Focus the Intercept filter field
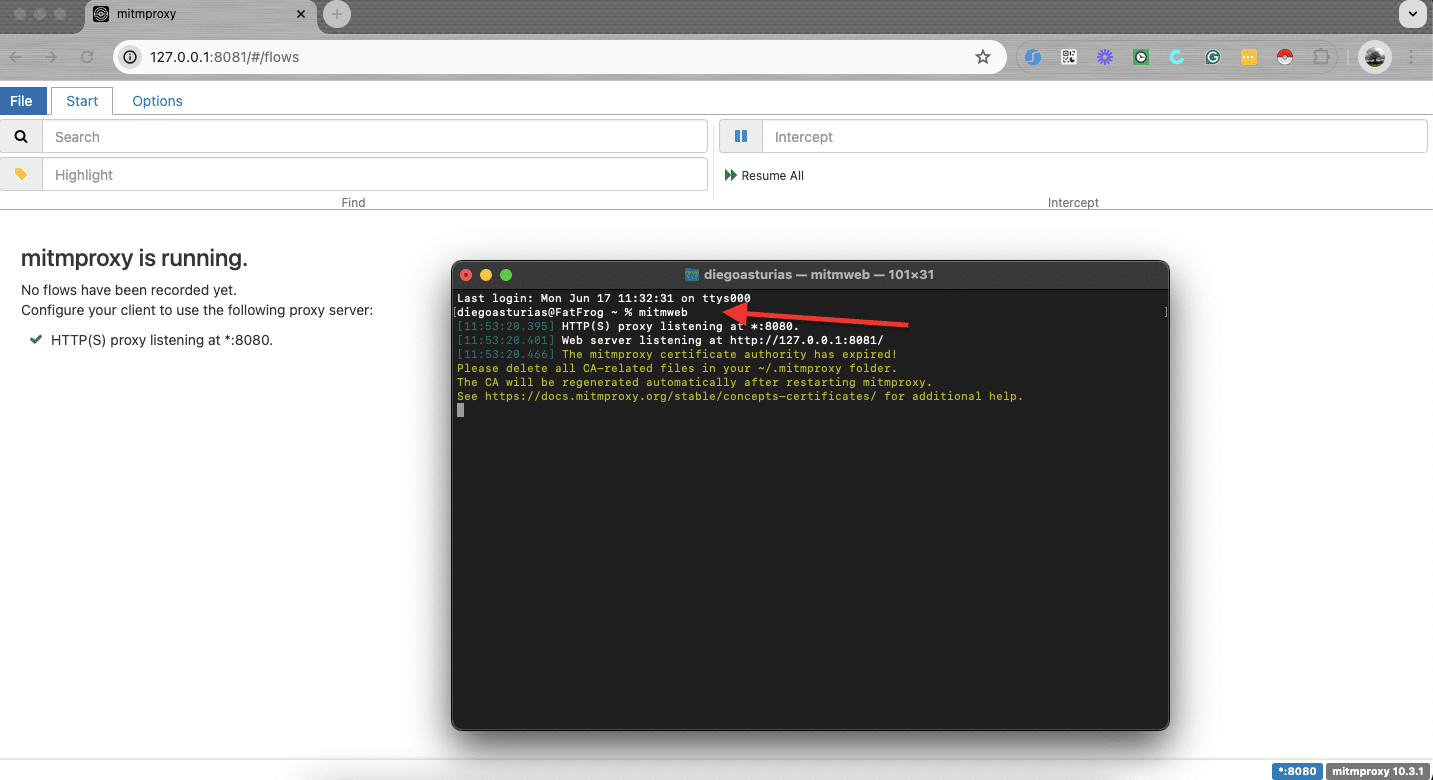Image resolution: width=1433 pixels, height=780 pixels. [1094, 137]
